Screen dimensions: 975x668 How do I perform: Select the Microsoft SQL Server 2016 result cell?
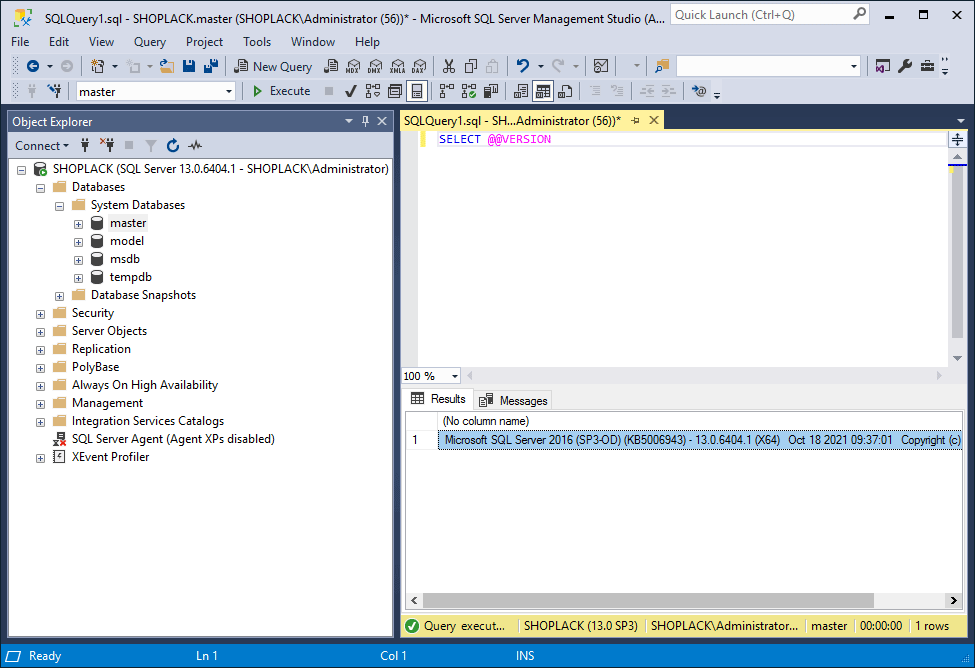click(x=700, y=440)
